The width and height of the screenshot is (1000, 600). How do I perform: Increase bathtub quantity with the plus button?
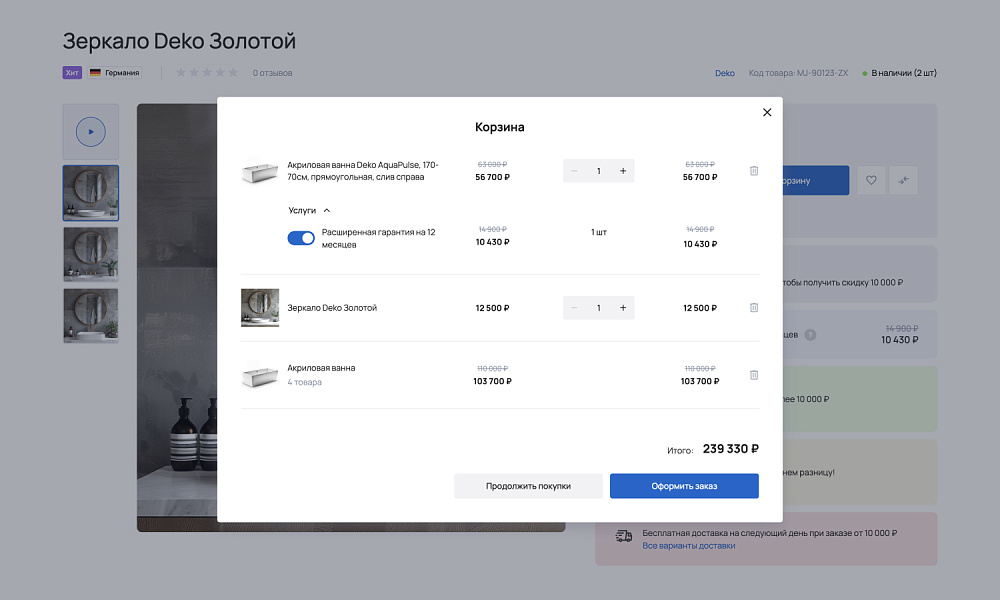(622, 170)
